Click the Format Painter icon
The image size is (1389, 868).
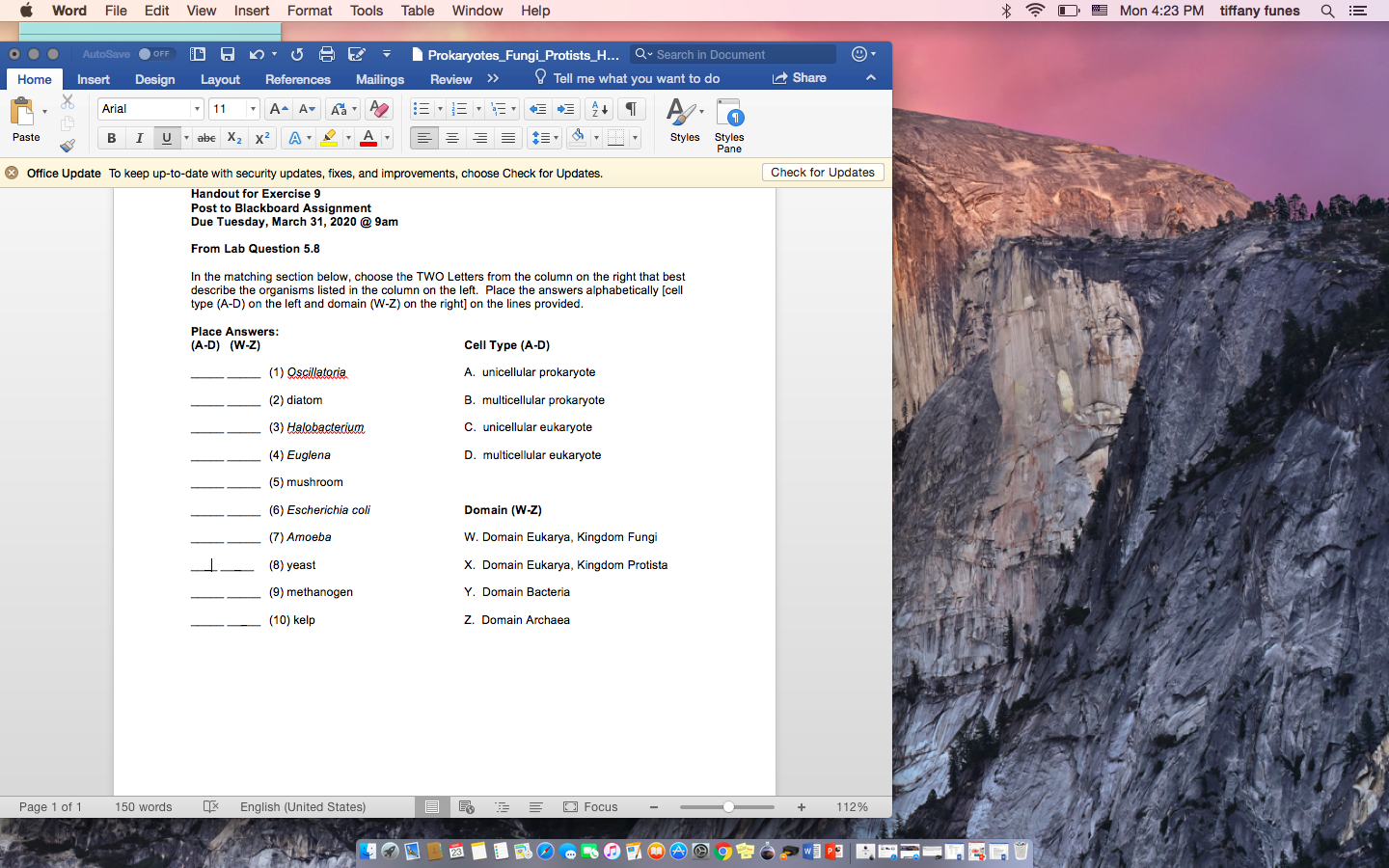point(68,145)
